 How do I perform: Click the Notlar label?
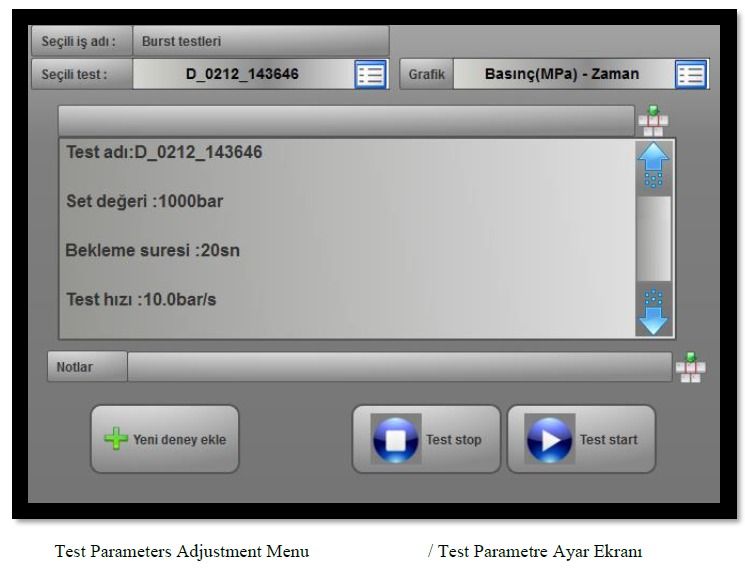[x=87, y=367]
